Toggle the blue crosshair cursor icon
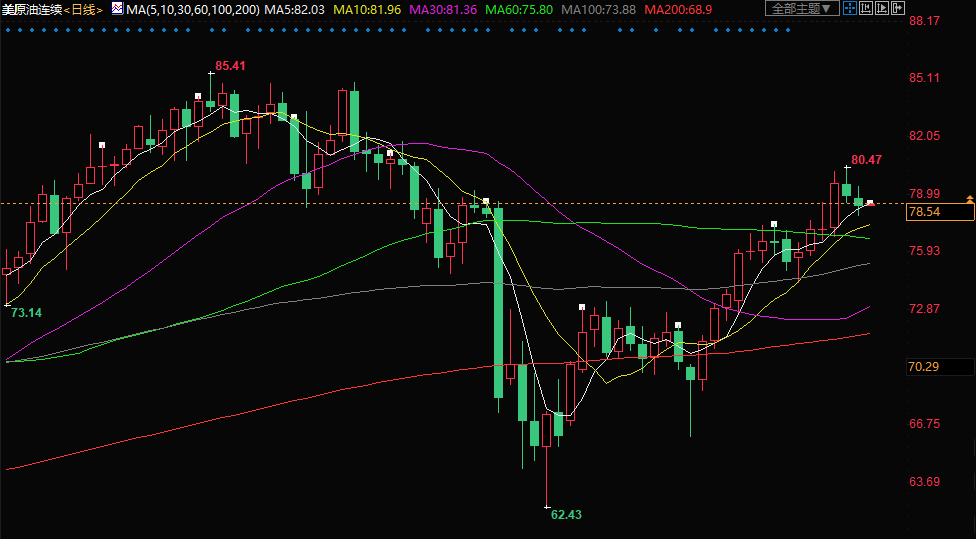 (x=849, y=9)
